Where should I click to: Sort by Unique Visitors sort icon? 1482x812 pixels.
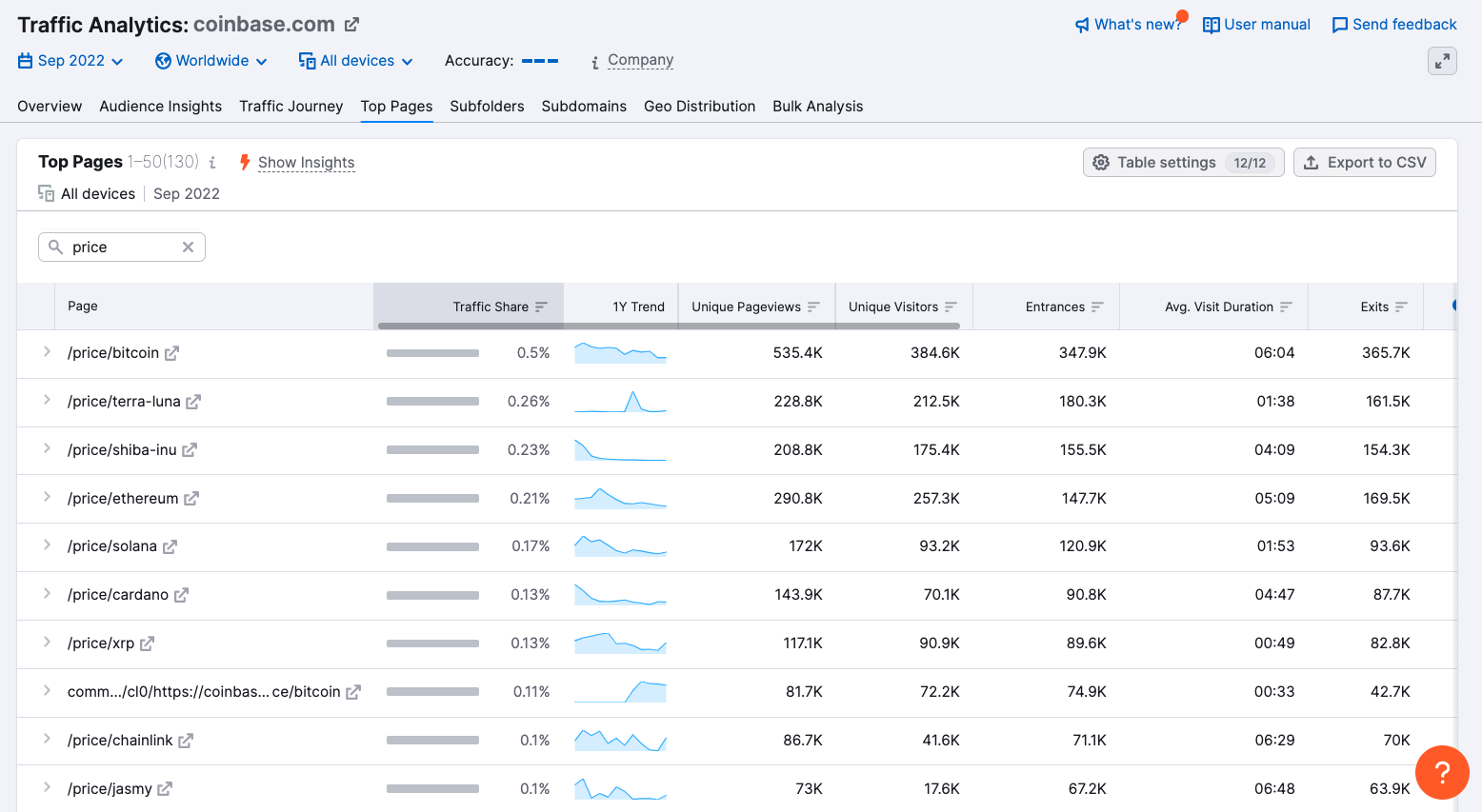point(951,307)
